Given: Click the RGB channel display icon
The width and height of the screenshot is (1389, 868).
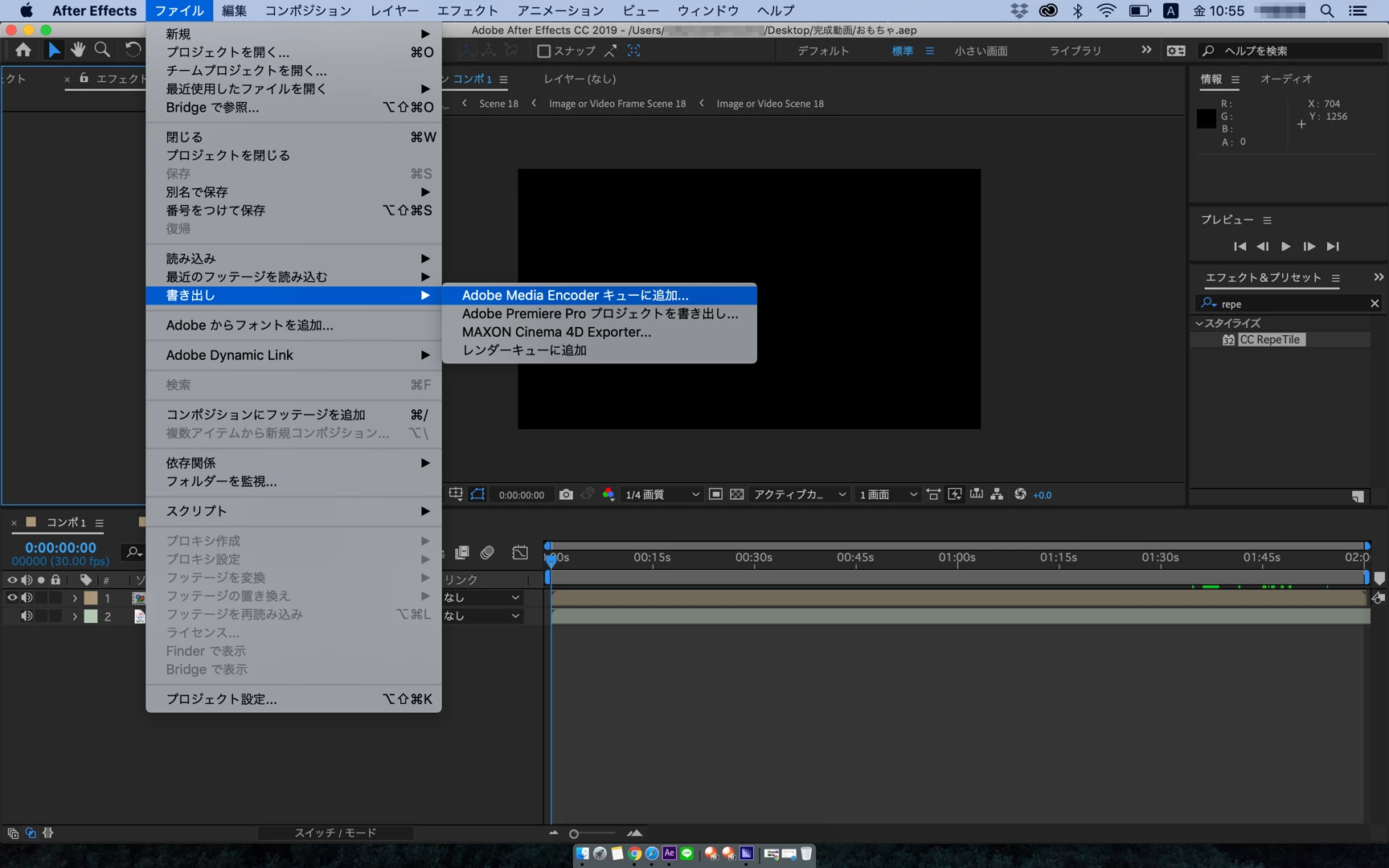Looking at the screenshot, I should [x=608, y=494].
